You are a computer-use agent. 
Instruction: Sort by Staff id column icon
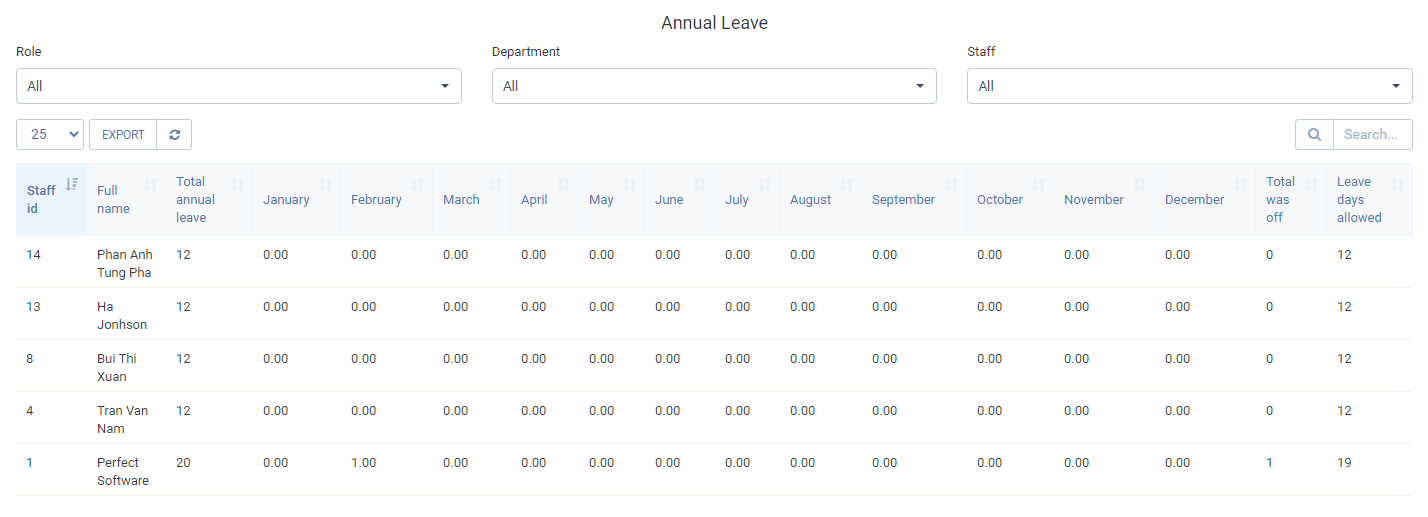point(71,184)
